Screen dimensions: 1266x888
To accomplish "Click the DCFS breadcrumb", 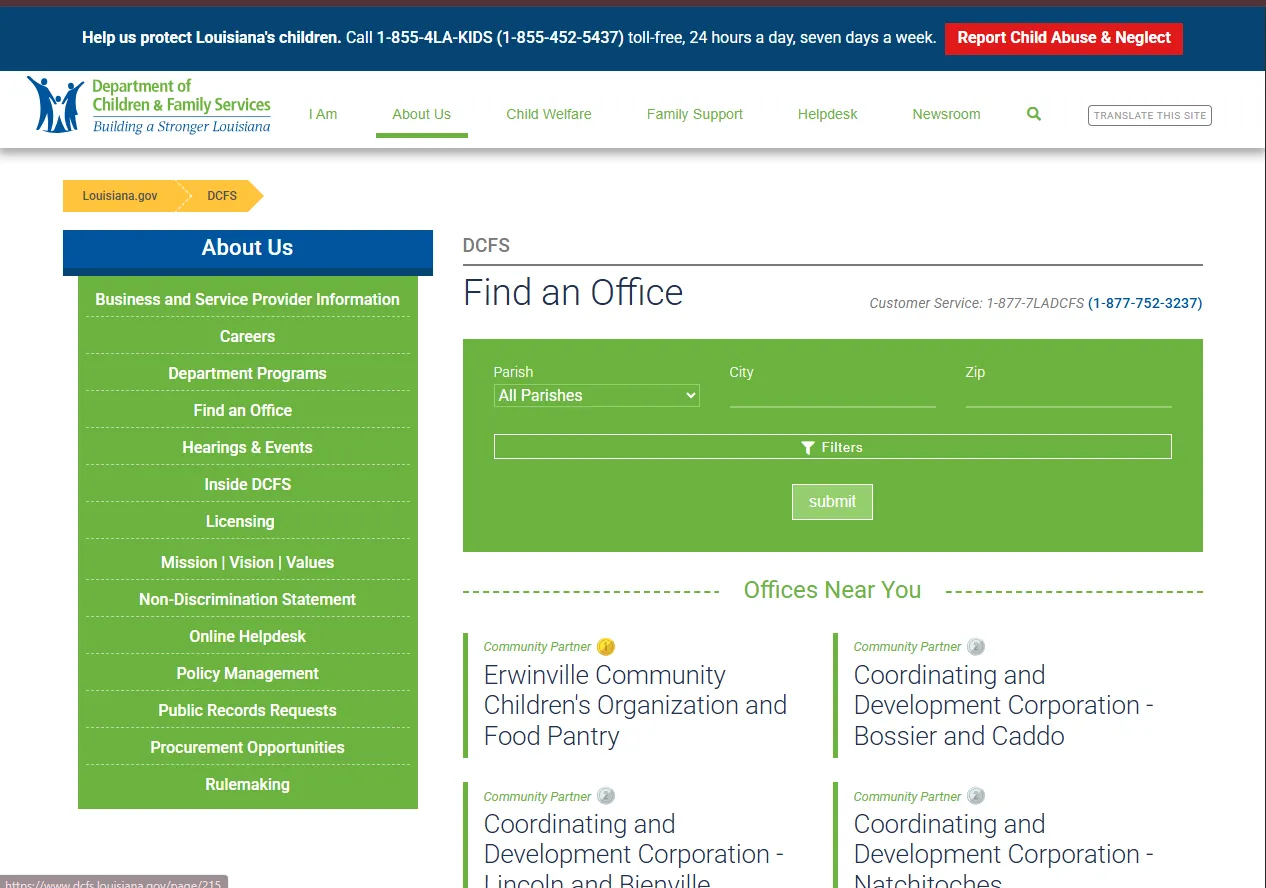I will [222, 196].
